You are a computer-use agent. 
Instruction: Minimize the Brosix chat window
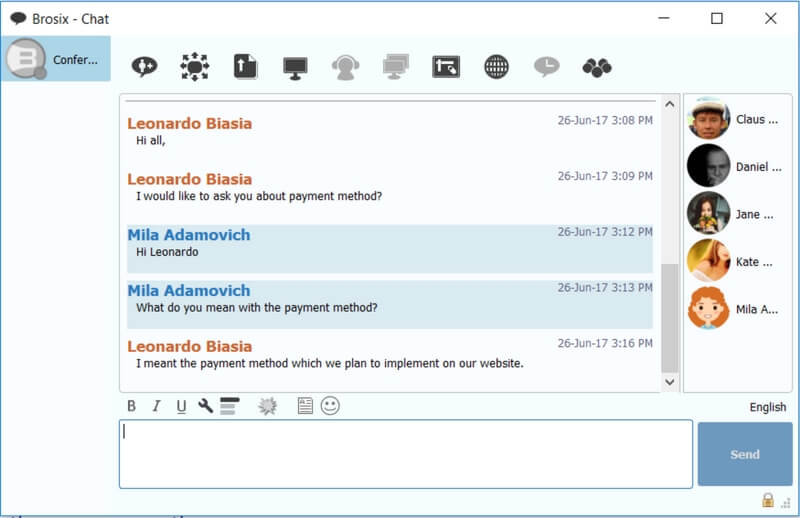664,18
